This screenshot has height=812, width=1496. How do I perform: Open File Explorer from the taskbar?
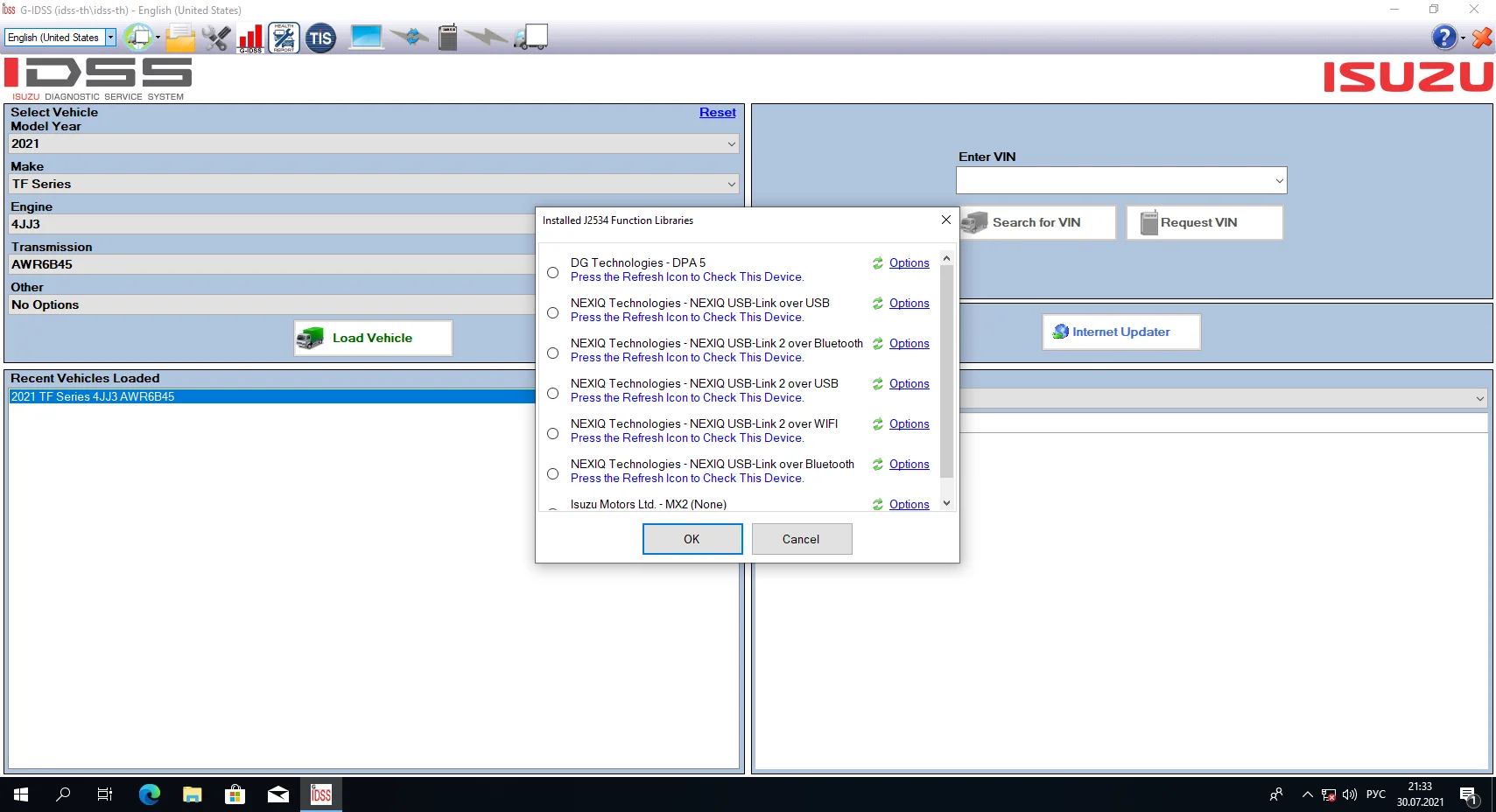point(193,794)
